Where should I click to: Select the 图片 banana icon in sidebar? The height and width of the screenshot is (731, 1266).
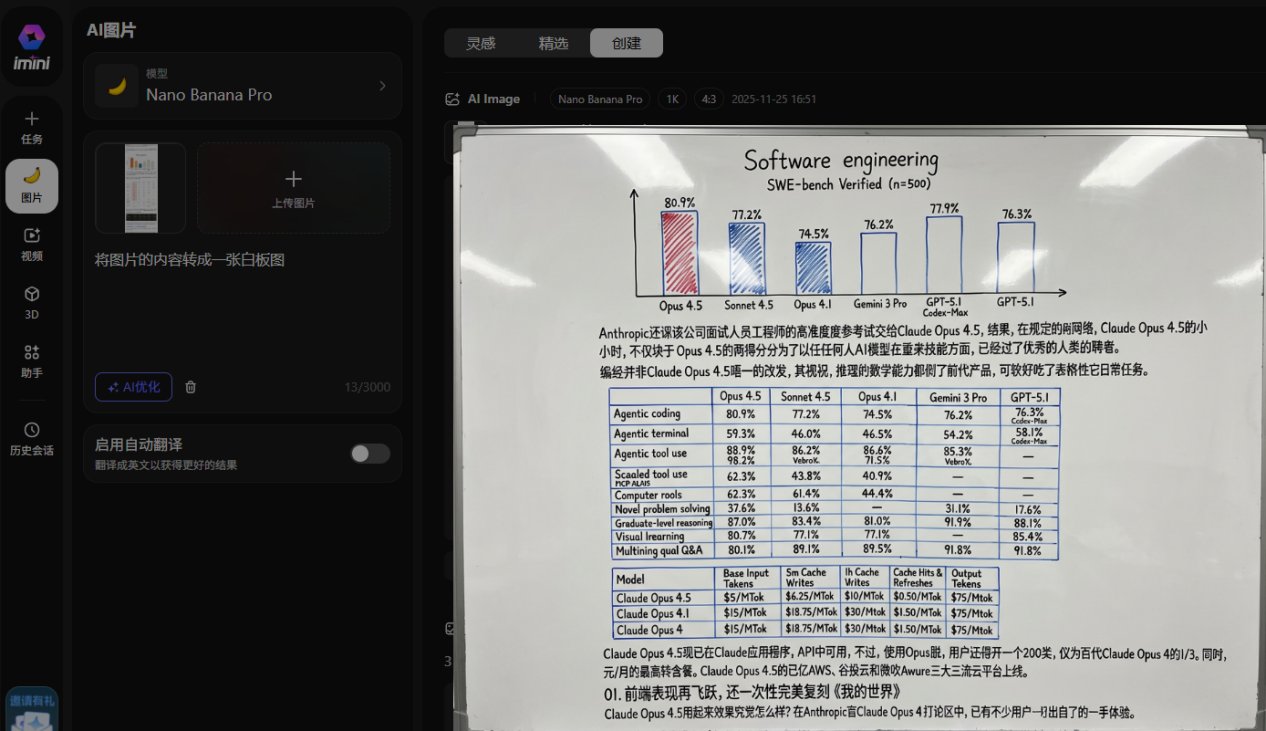(31, 185)
